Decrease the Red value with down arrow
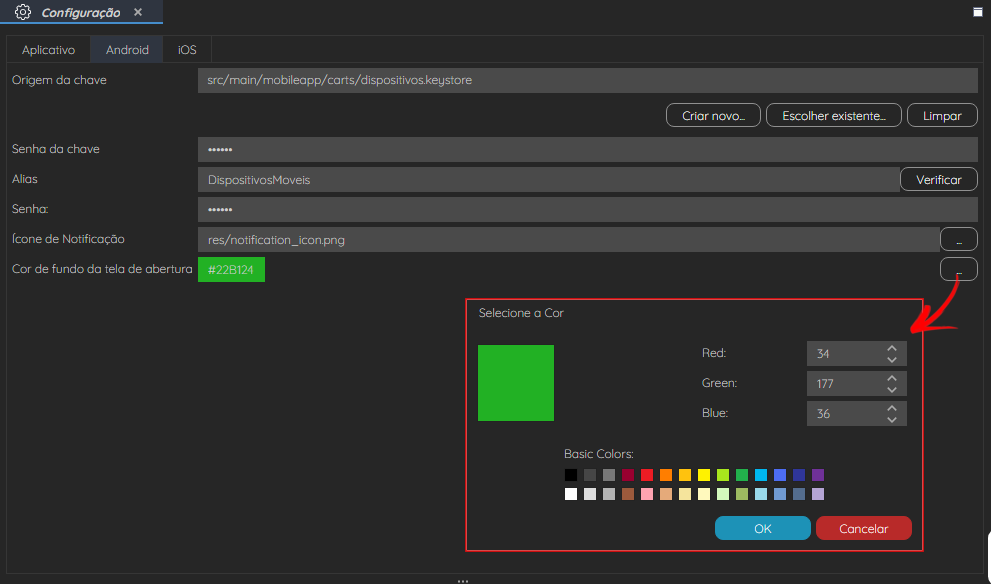991x584 pixels. pyautogui.click(x=892, y=360)
